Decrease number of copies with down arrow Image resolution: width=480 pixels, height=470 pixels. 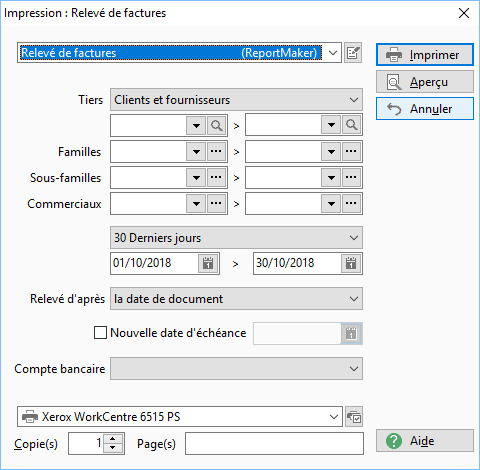(x=113, y=448)
